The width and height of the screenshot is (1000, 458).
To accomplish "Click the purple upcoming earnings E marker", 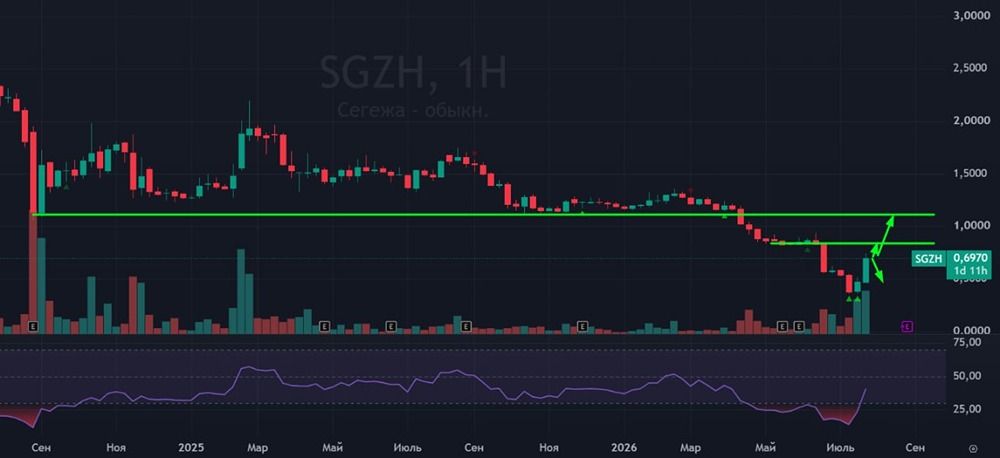I will pyautogui.click(x=907, y=327).
